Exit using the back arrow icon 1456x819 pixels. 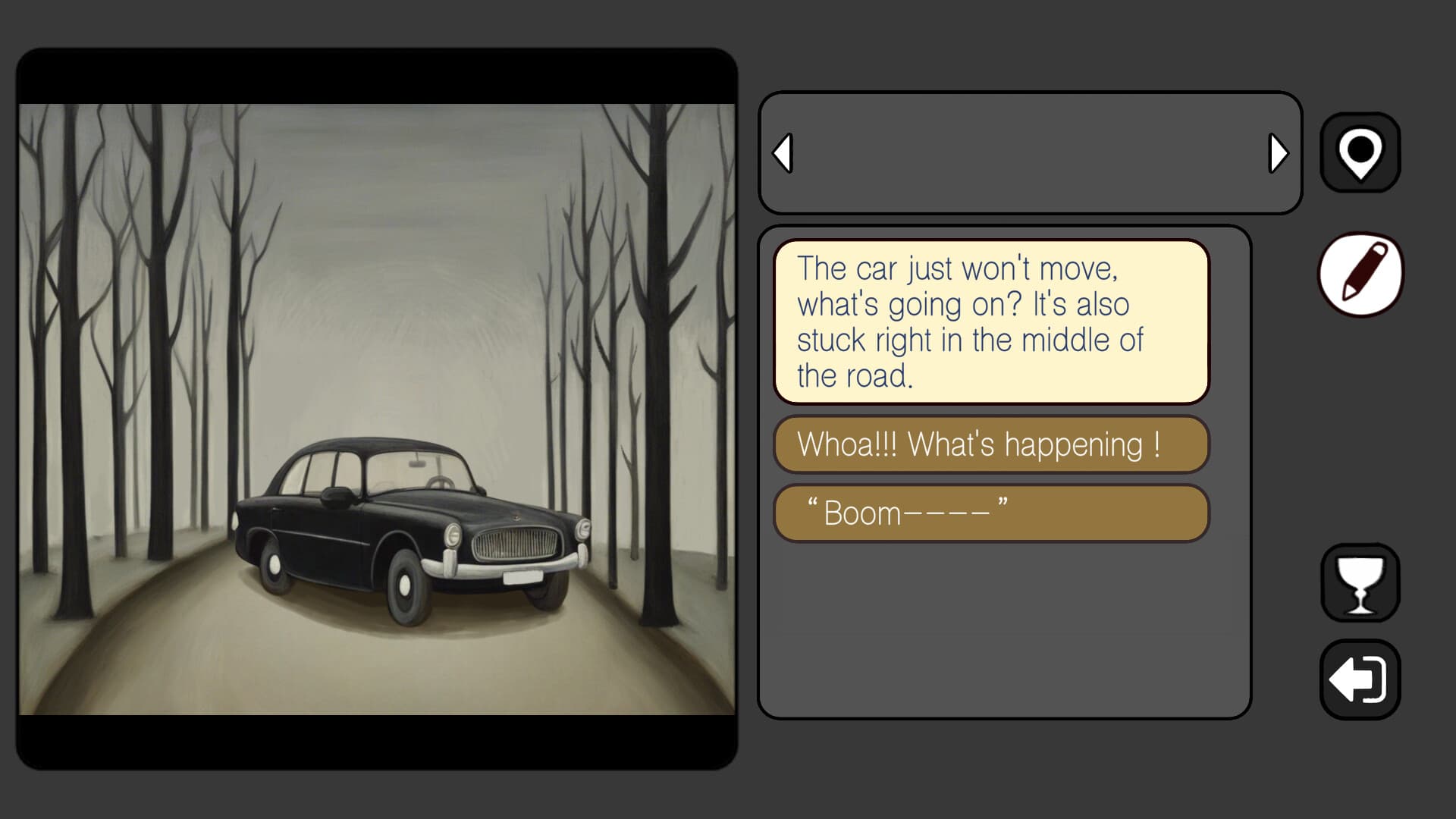tap(1360, 680)
